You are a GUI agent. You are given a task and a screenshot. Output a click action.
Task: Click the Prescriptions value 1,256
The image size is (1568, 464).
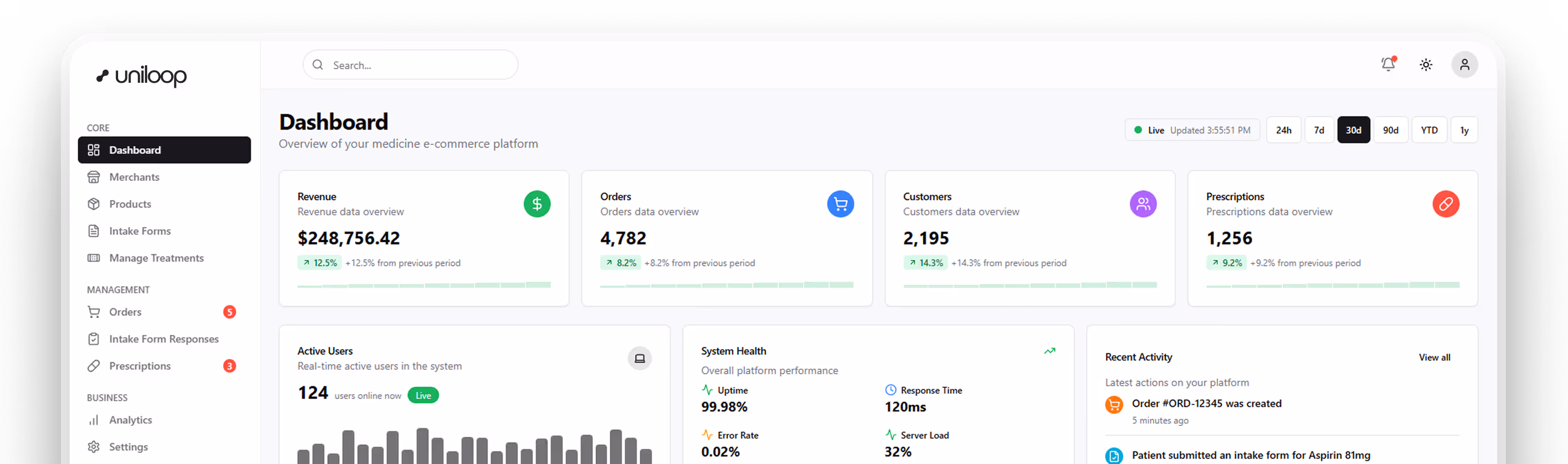pos(1229,238)
